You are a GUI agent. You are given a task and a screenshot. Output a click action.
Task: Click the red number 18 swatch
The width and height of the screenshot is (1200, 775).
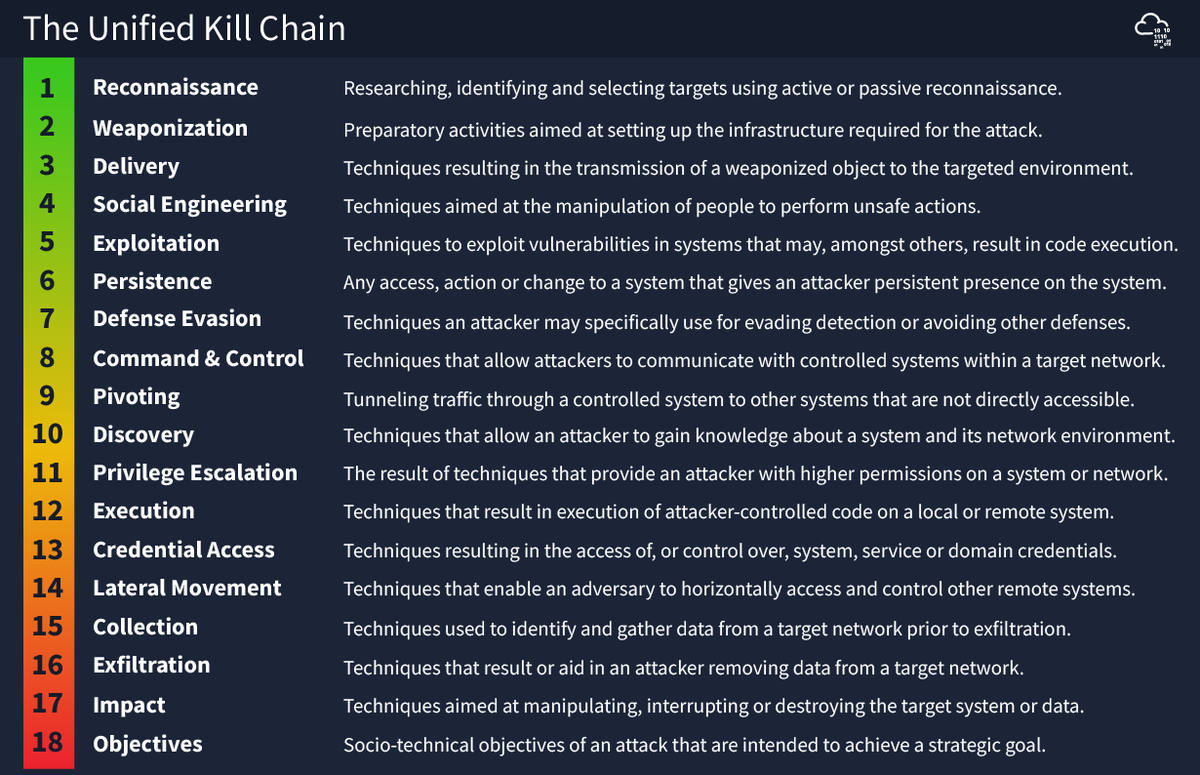[x=48, y=743]
